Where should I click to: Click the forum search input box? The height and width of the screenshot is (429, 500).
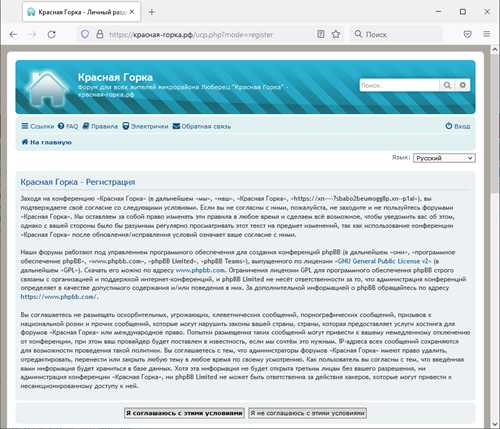(400, 85)
